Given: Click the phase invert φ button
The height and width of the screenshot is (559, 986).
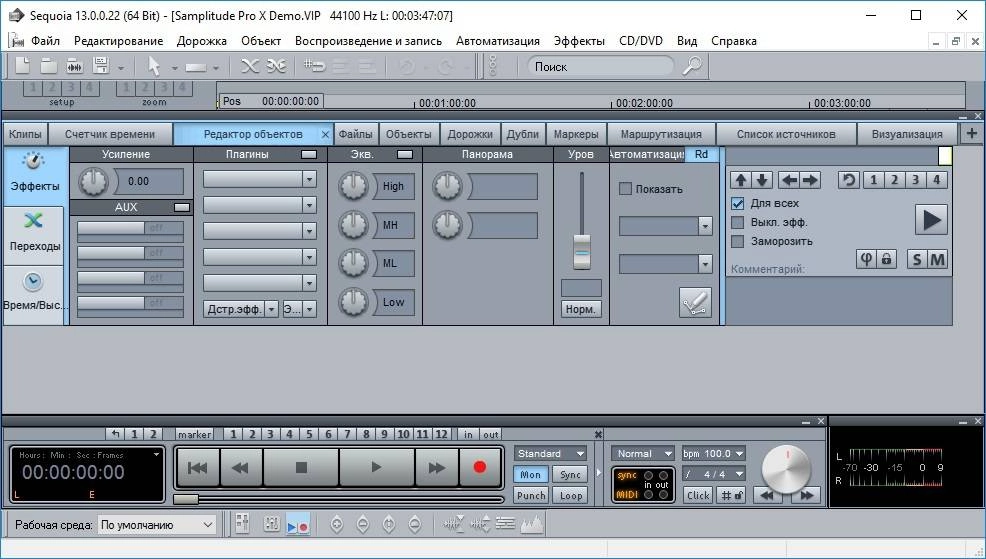Looking at the screenshot, I should [866, 258].
